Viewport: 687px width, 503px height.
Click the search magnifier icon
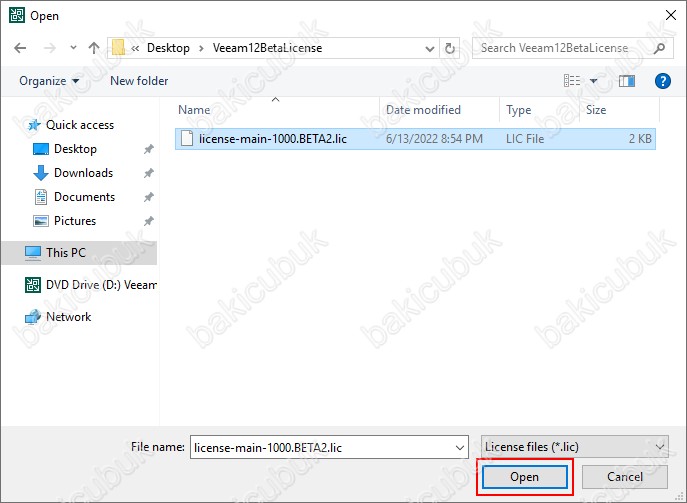pos(660,48)
